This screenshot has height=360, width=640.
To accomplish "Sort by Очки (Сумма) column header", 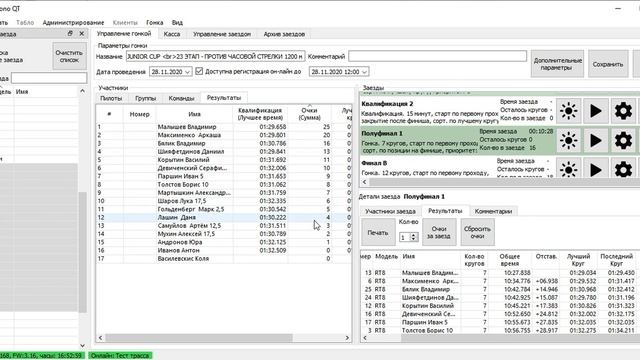I will 309,114.
